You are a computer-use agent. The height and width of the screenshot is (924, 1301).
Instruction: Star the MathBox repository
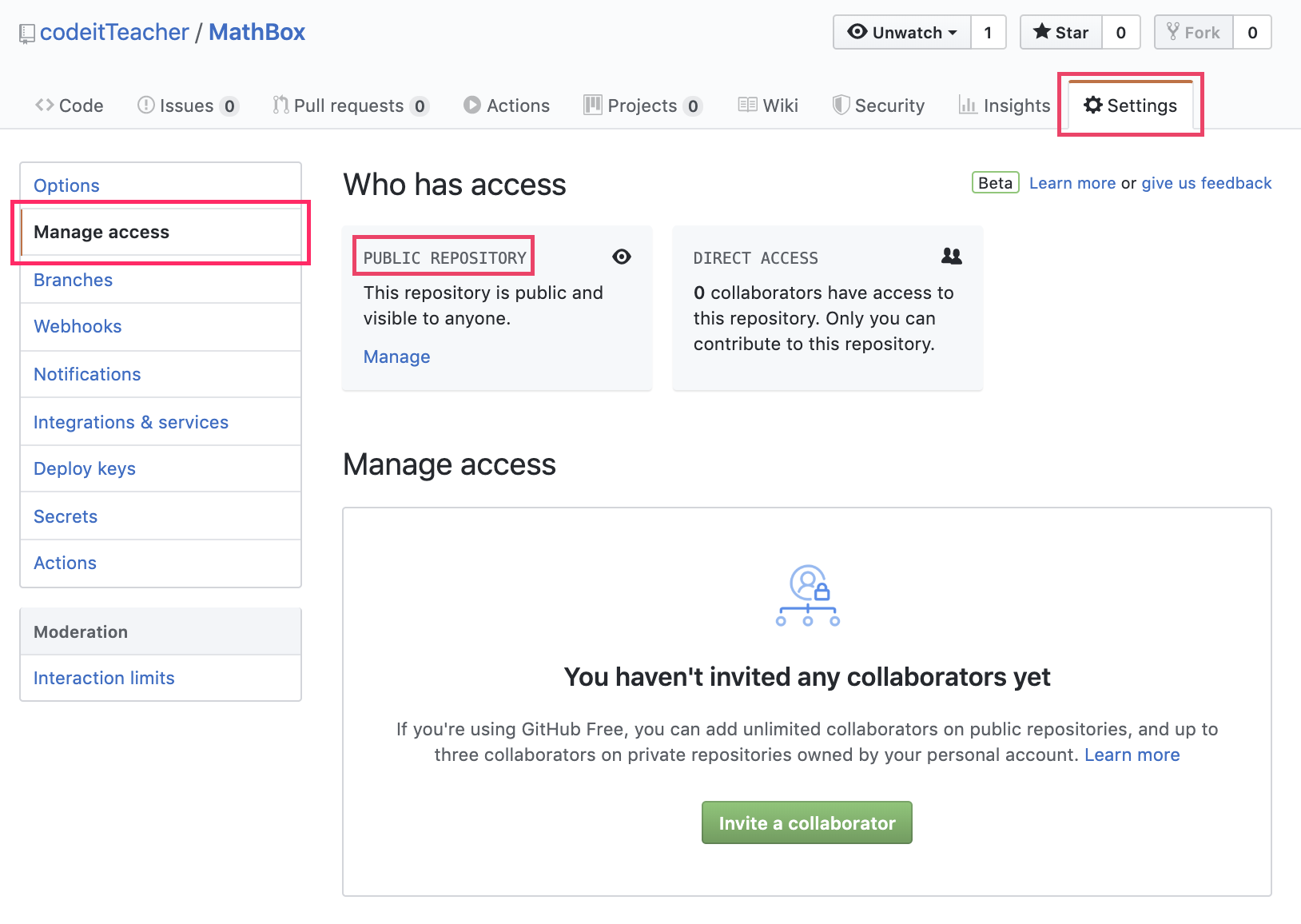point(1061,32)
